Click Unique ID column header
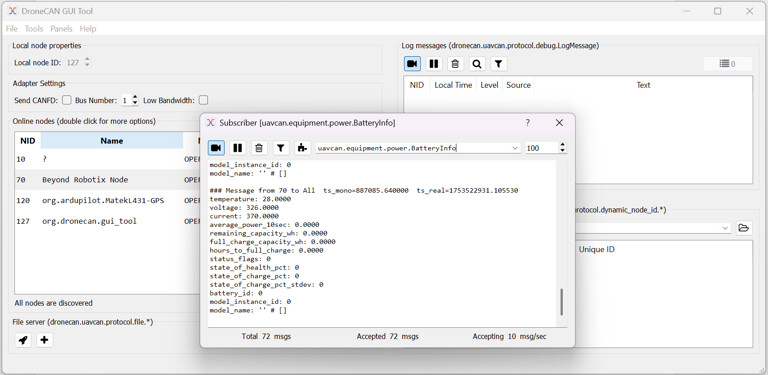The image size is (768, 375). click(x=597, y=249)
